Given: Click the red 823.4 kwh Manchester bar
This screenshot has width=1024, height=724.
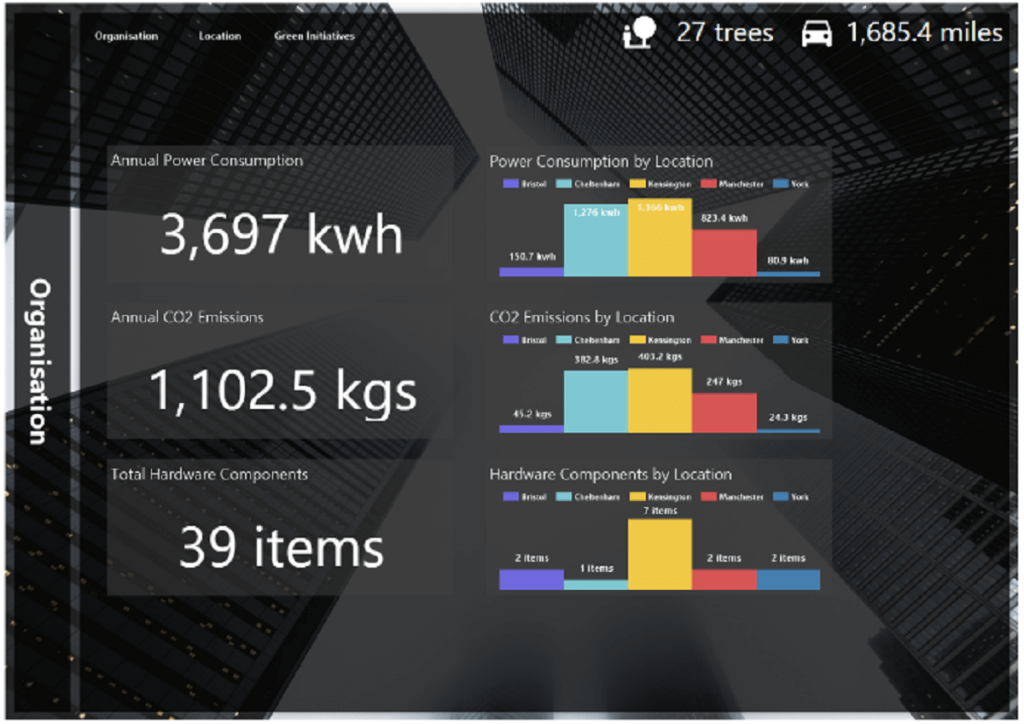Looking at the screenshot, I should coord(724,253).
